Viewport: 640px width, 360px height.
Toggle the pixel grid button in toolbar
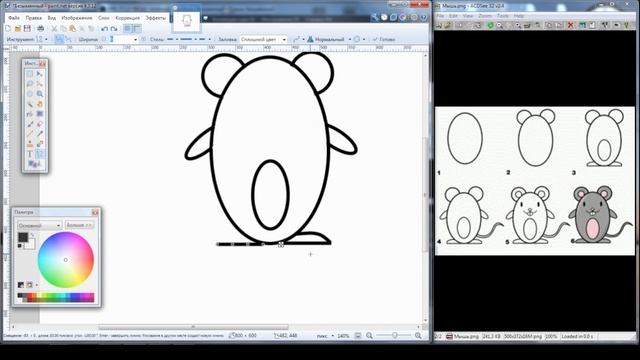pyautogui.click(x=127, y=29)
